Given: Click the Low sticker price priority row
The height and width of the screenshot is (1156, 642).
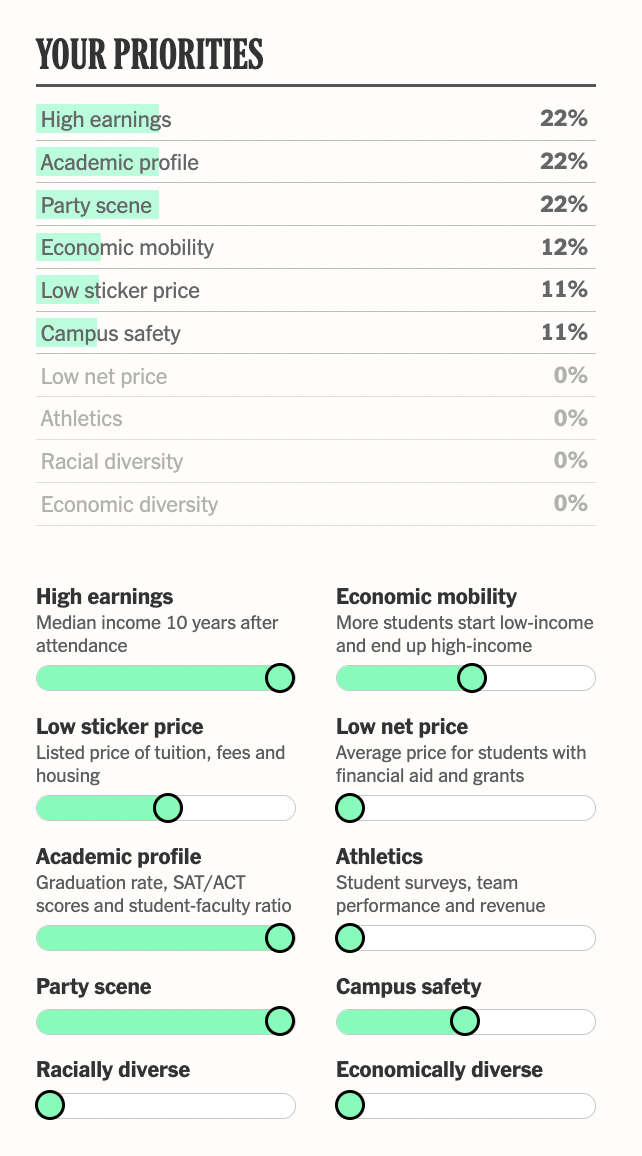Looking at the screenshot, I should pos(315,291).
